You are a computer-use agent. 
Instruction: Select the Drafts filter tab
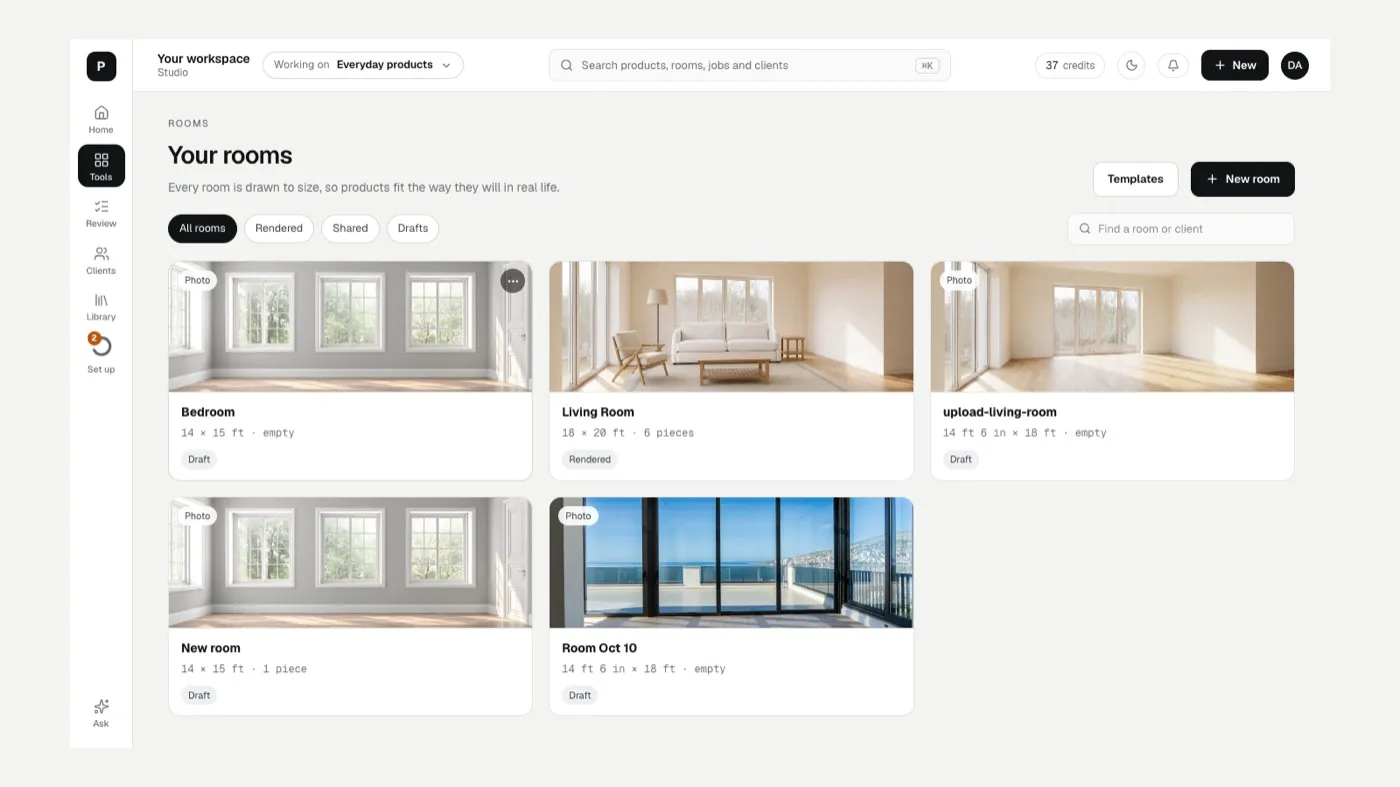pyautogui.click(x=413, y=228)
